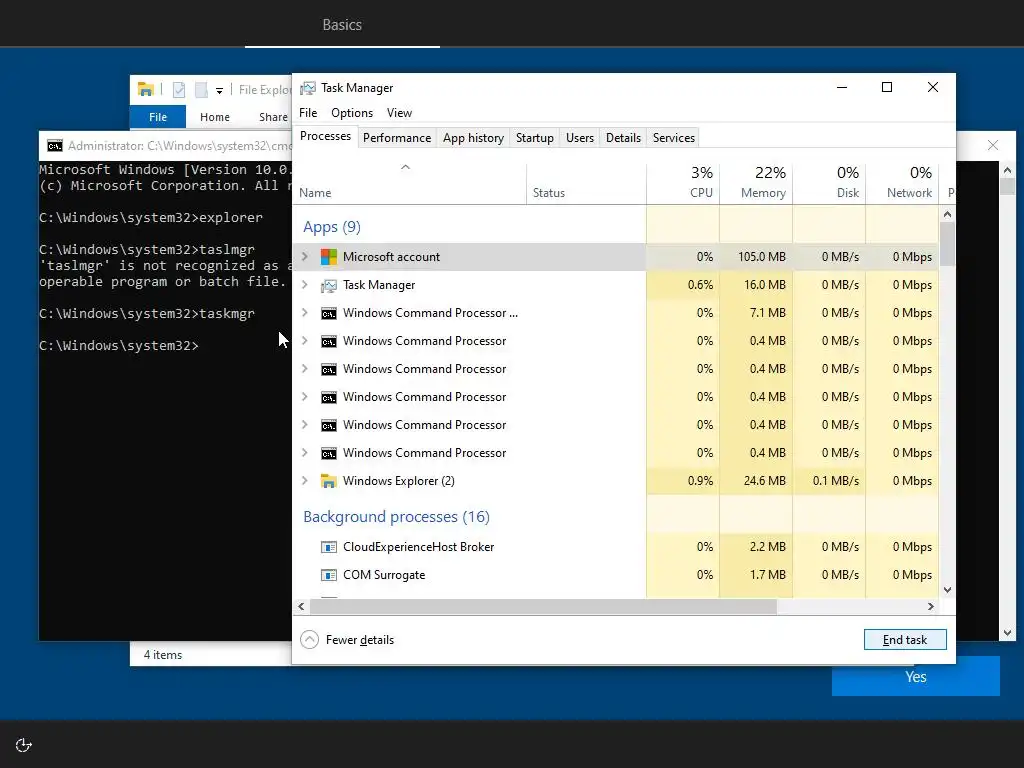Switch to the Details tab
The image size is (1024, 768).
pos(623,138)
